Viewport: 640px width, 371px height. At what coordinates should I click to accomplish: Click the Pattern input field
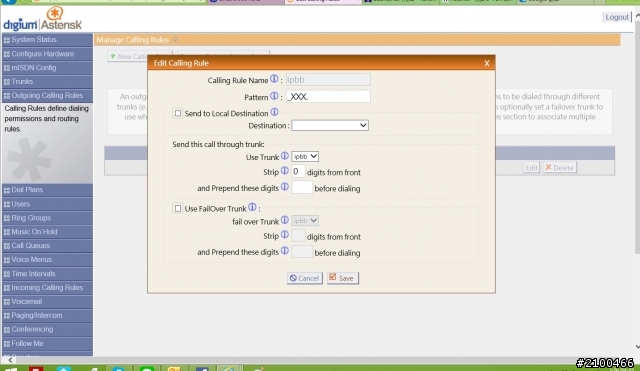pyautogui.click(x=328, y=97)
